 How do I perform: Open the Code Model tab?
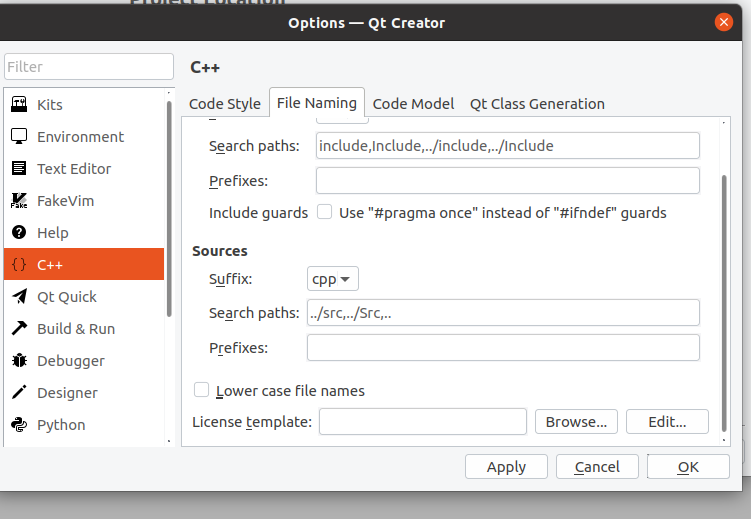pos(413,104)
